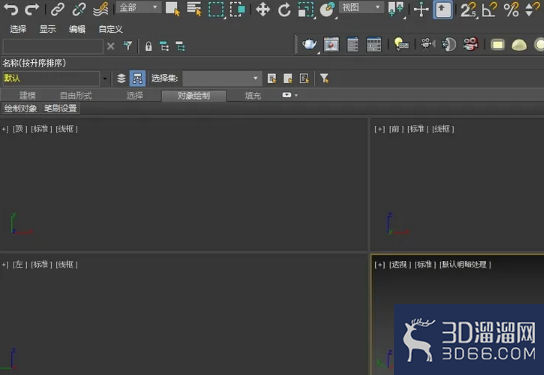Open the [前] viewport view menu
This screenshot has width=544, height=375.
(397, 129)
